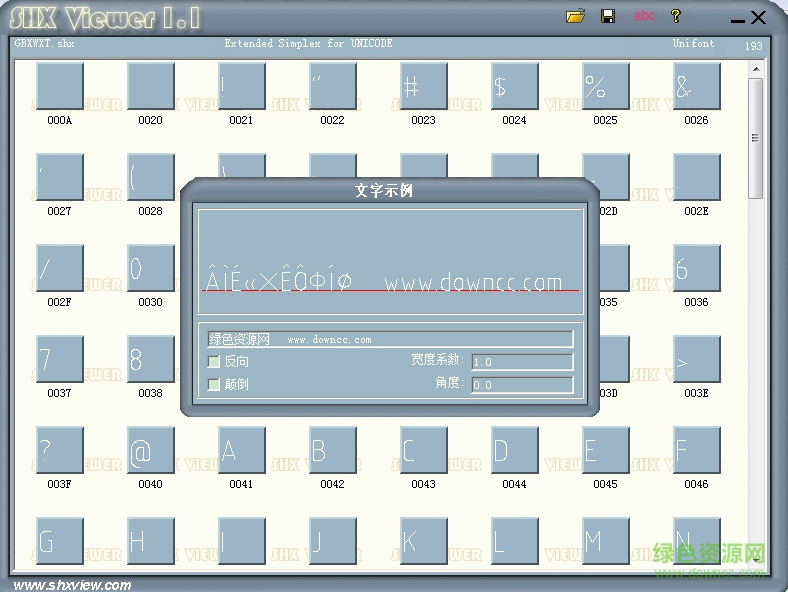Select the greater-than glyph 003E
This screenshot has width=788, height=592.
pyautogui.click(x=696, y=359)
